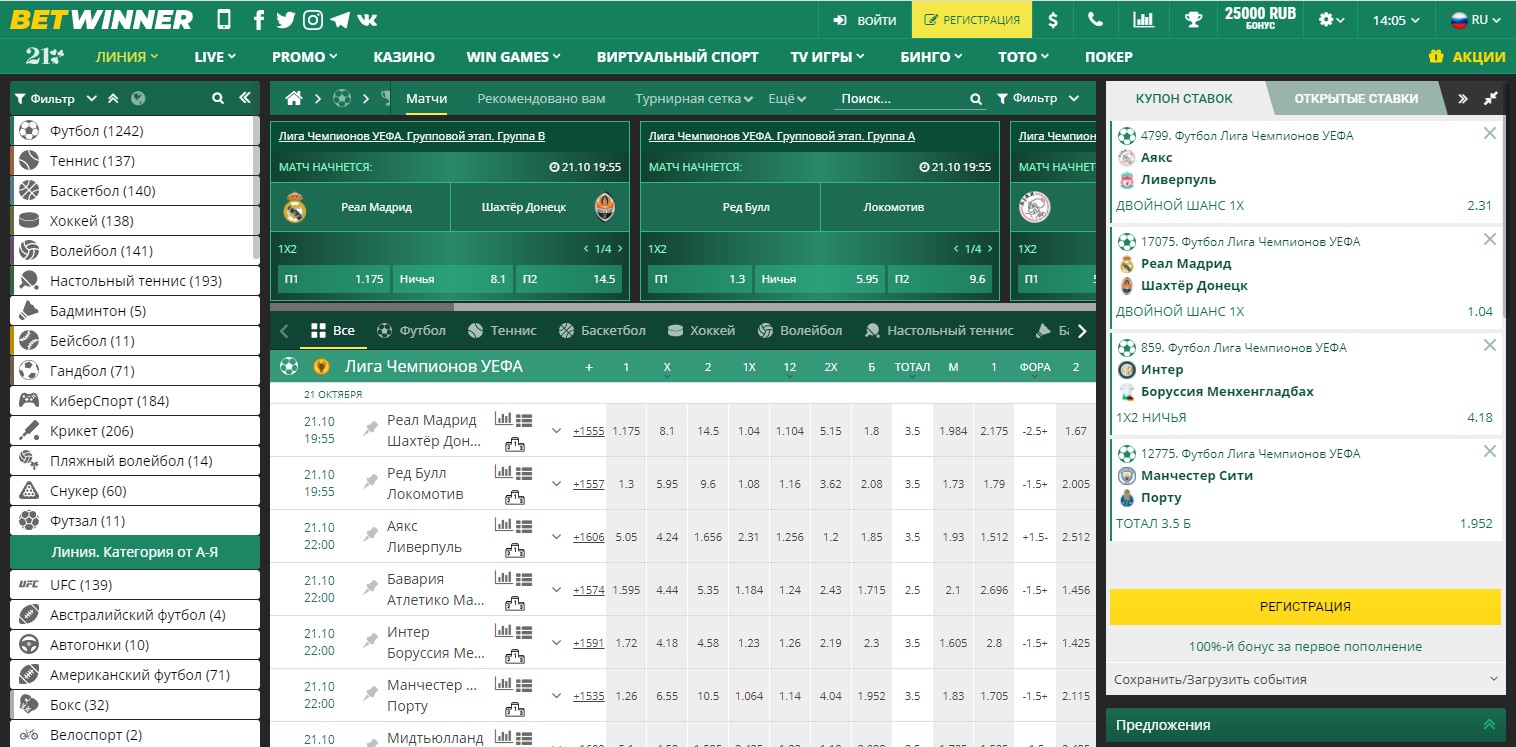Image resolution: width=1516 pixels, height=747 pixels.
Task: Click the ВОЙТИ login button
Action: pos(865,19)
